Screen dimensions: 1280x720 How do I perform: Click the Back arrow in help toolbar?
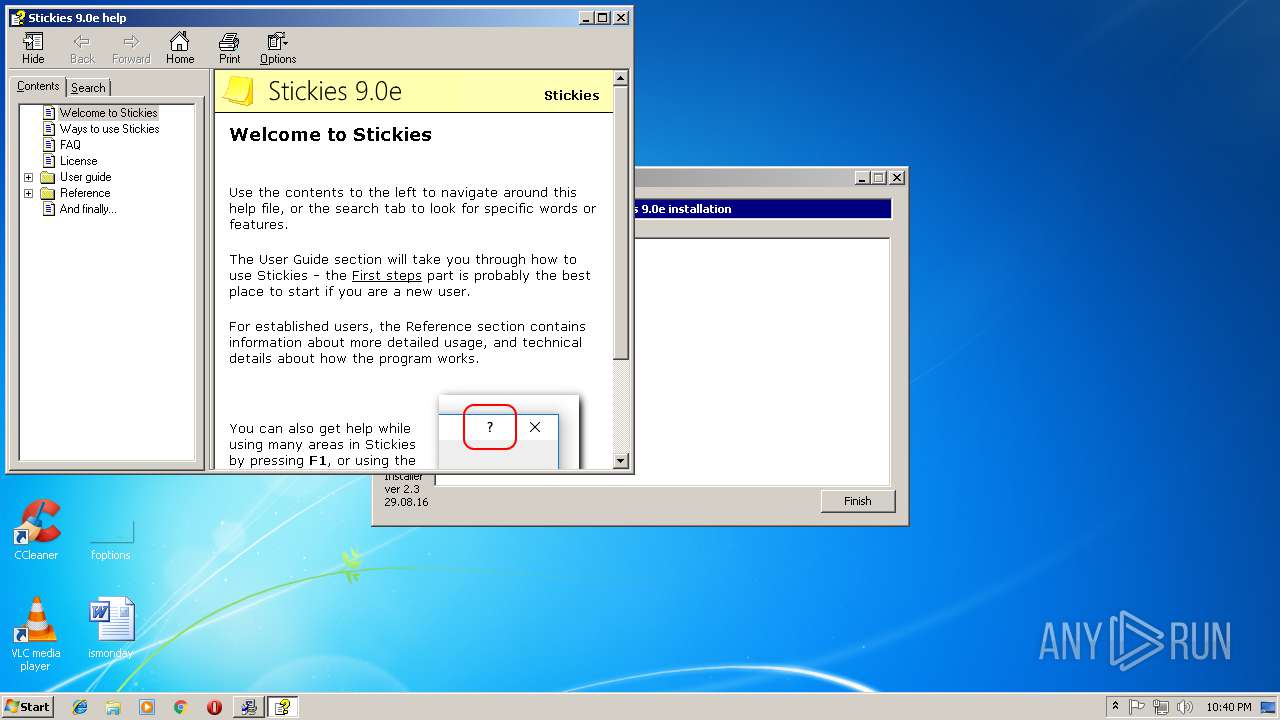[x=82, y=48]
